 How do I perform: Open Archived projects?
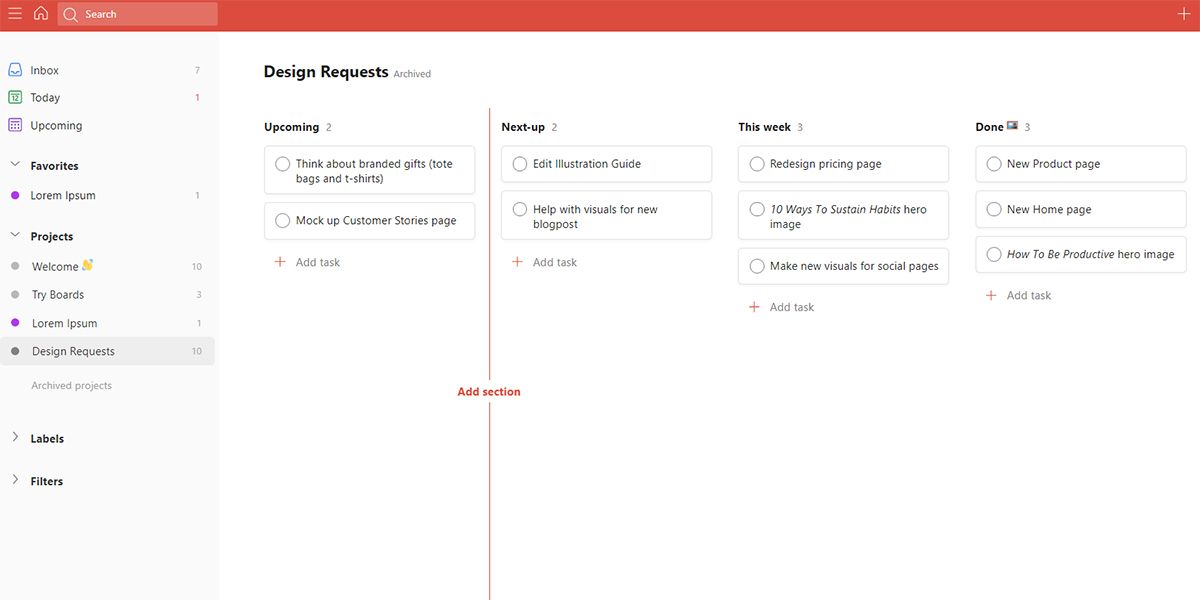tap(71, 385)
